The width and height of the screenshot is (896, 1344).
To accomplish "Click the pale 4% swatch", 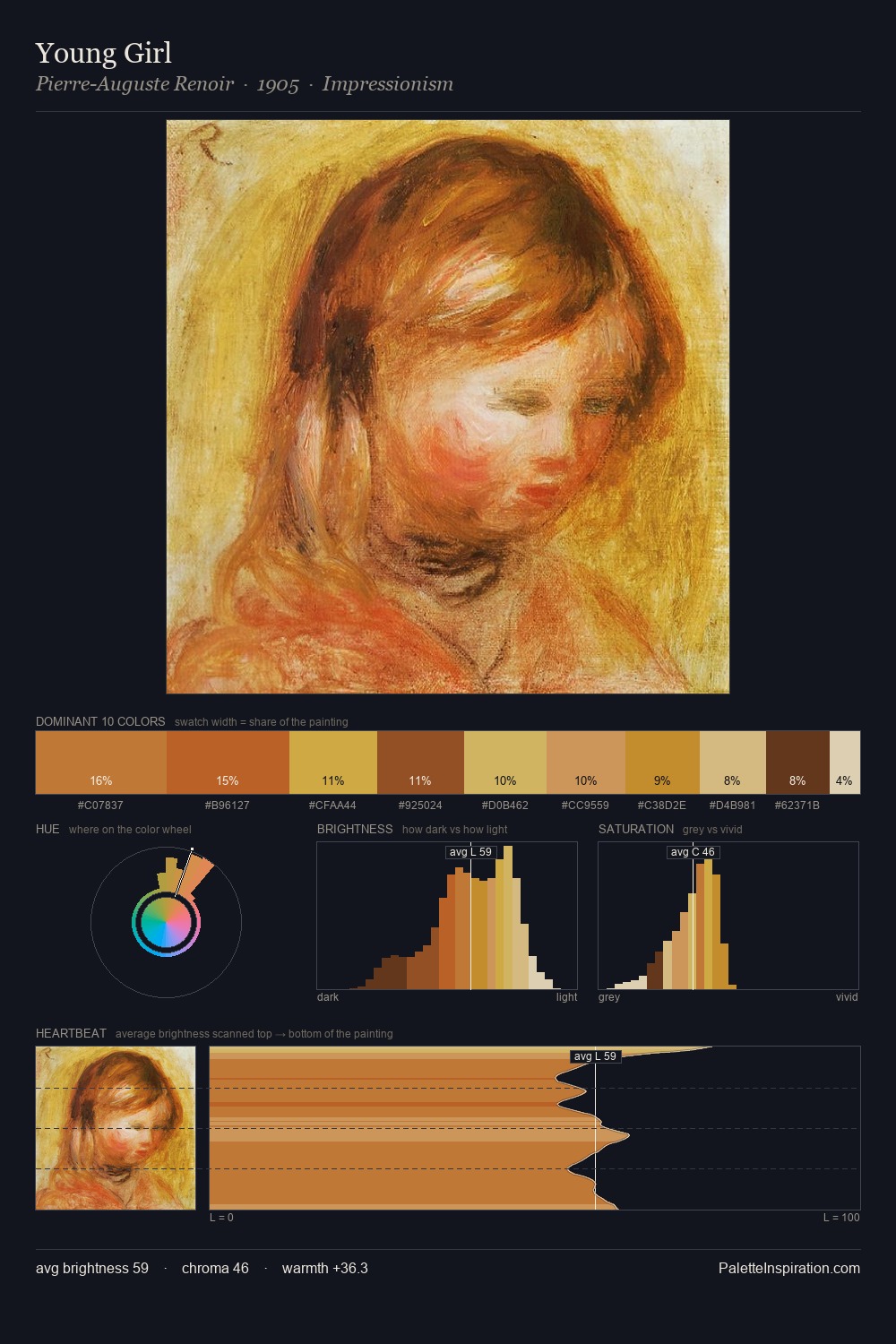I will [x=845, y=762].
